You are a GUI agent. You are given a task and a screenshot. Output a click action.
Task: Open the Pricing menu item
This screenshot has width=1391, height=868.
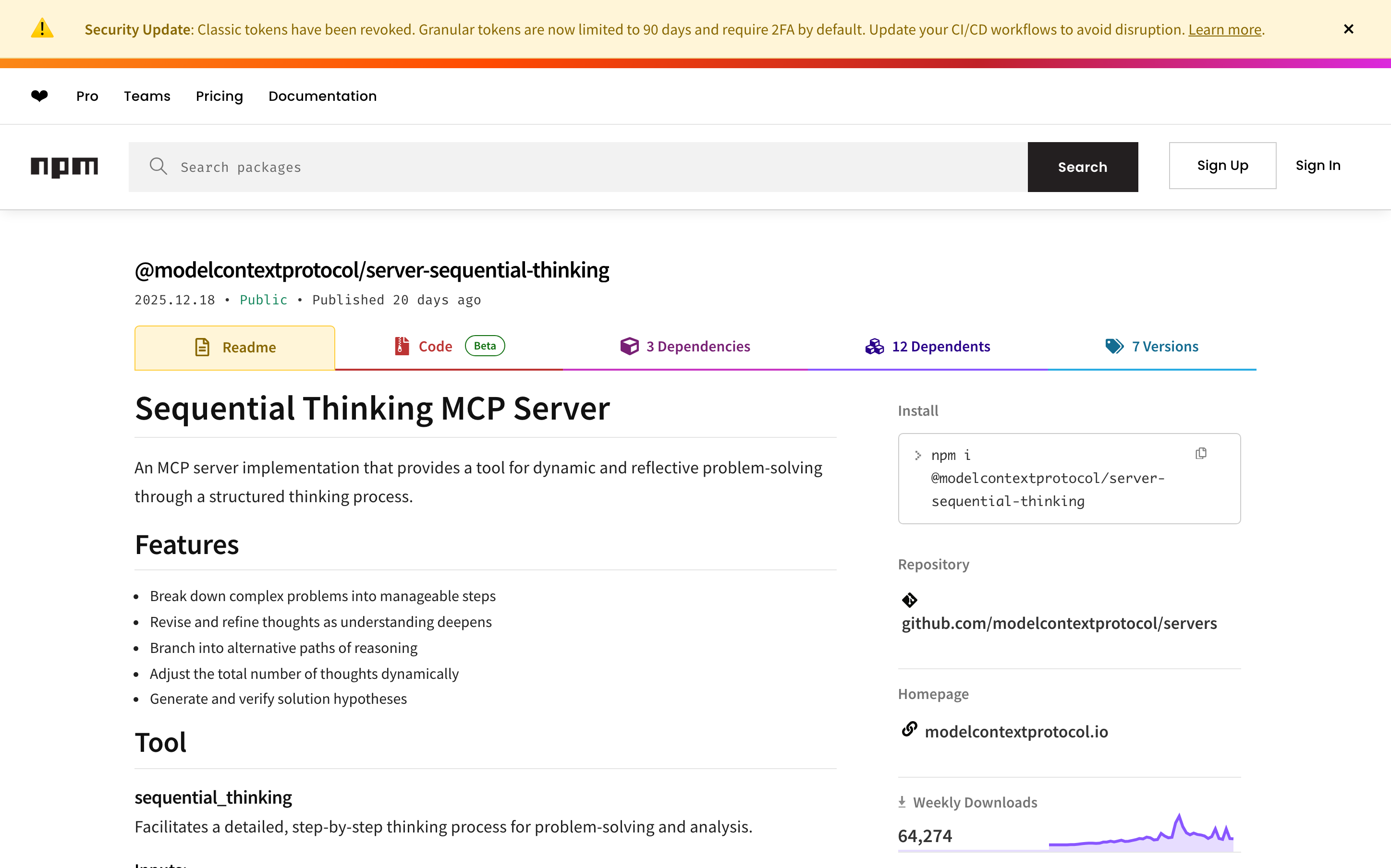(x=219, y=96)
